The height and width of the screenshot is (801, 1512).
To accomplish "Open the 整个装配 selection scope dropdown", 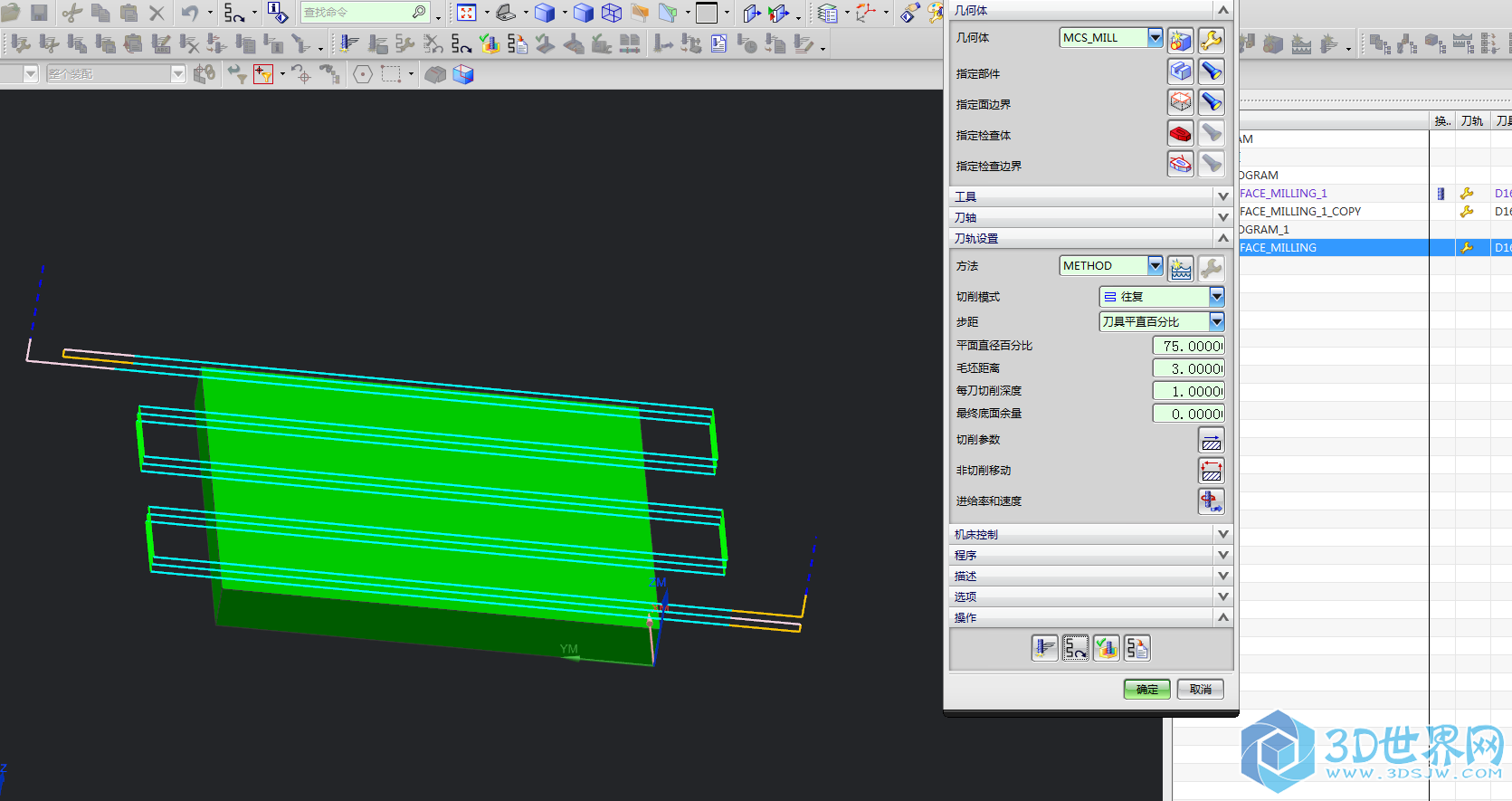I will pos(178,73).
